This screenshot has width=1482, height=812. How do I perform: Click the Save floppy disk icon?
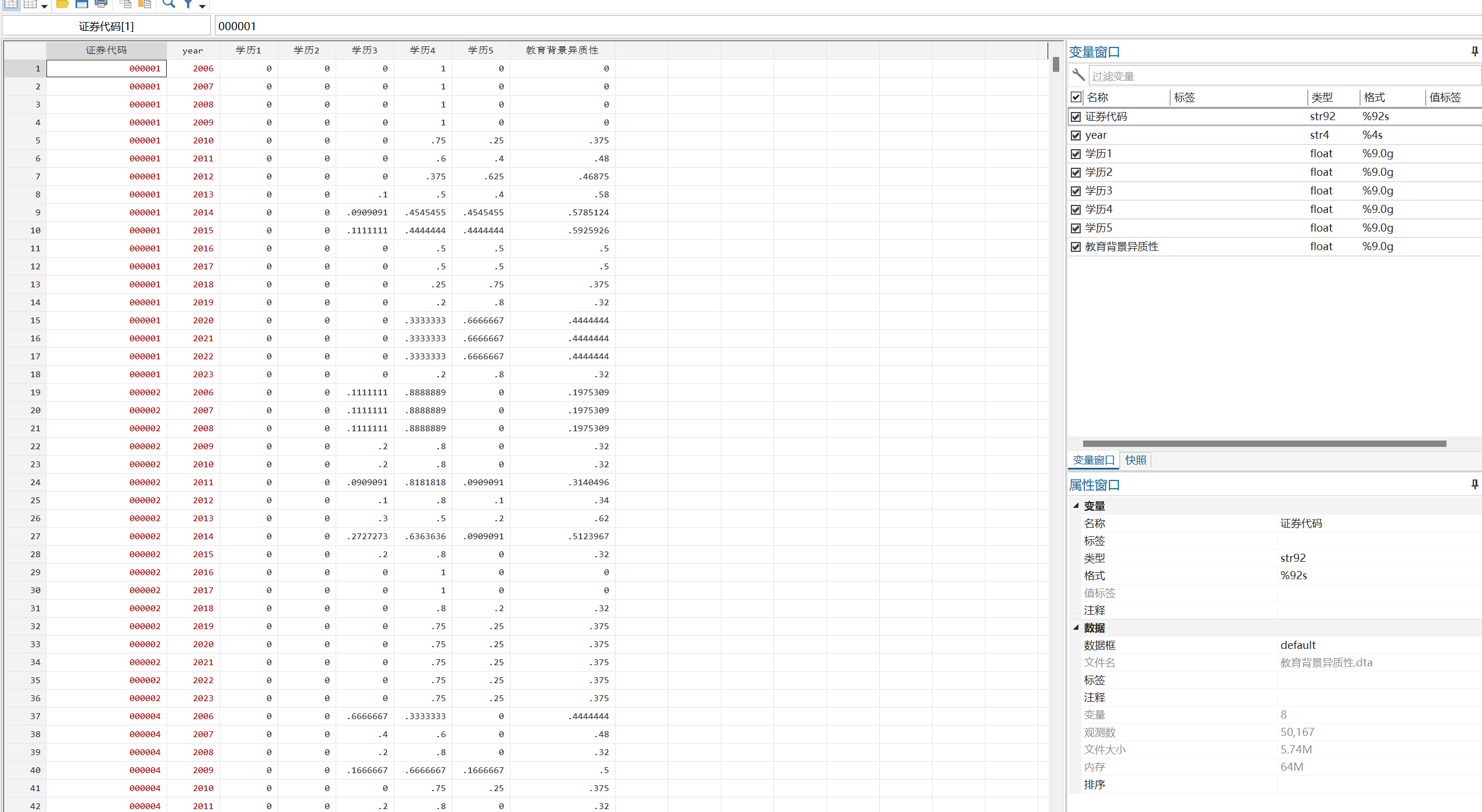tap(82, 4)
